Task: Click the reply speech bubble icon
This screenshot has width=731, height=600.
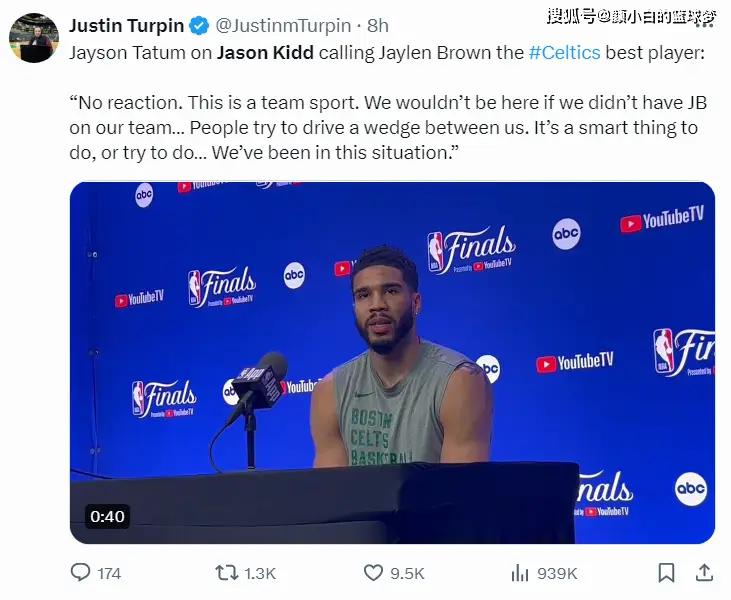Action: point(80,572)
